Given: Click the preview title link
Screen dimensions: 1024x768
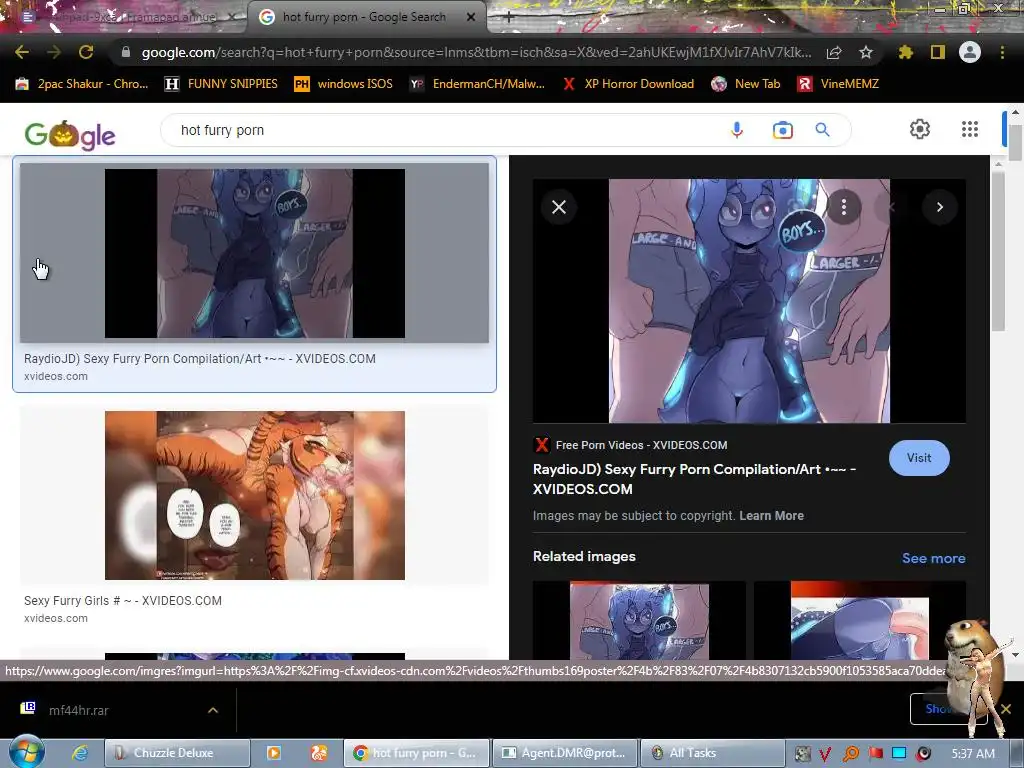Looking at the screenshot, I should pyautogui.click(x=694, y=479).
